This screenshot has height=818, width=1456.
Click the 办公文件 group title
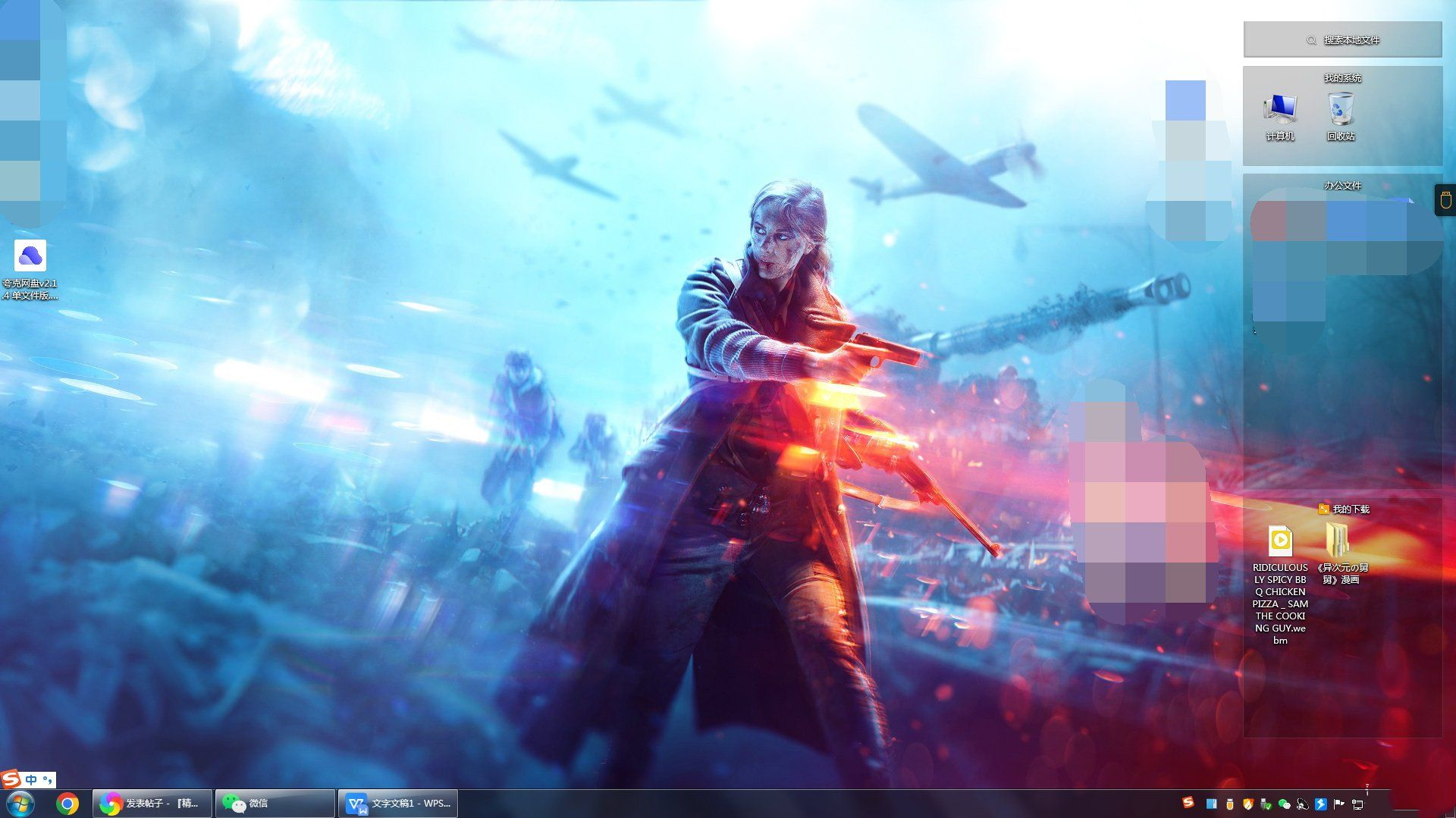coord(1342,186)
